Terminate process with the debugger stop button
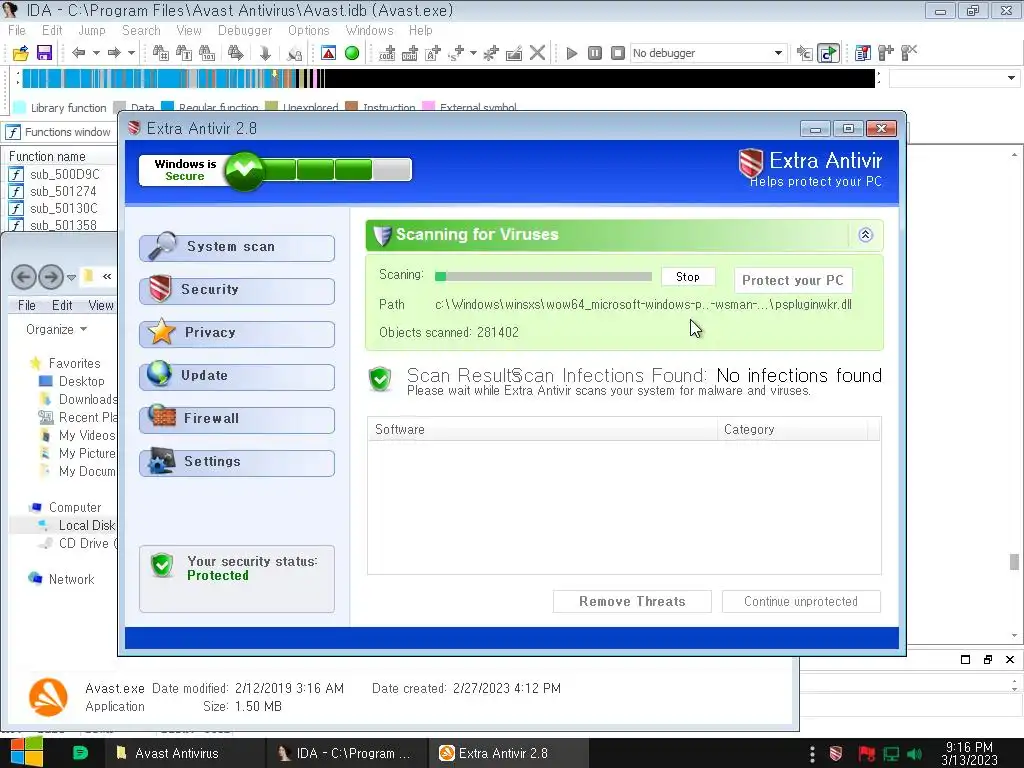1024x768 pixels. 618,53
